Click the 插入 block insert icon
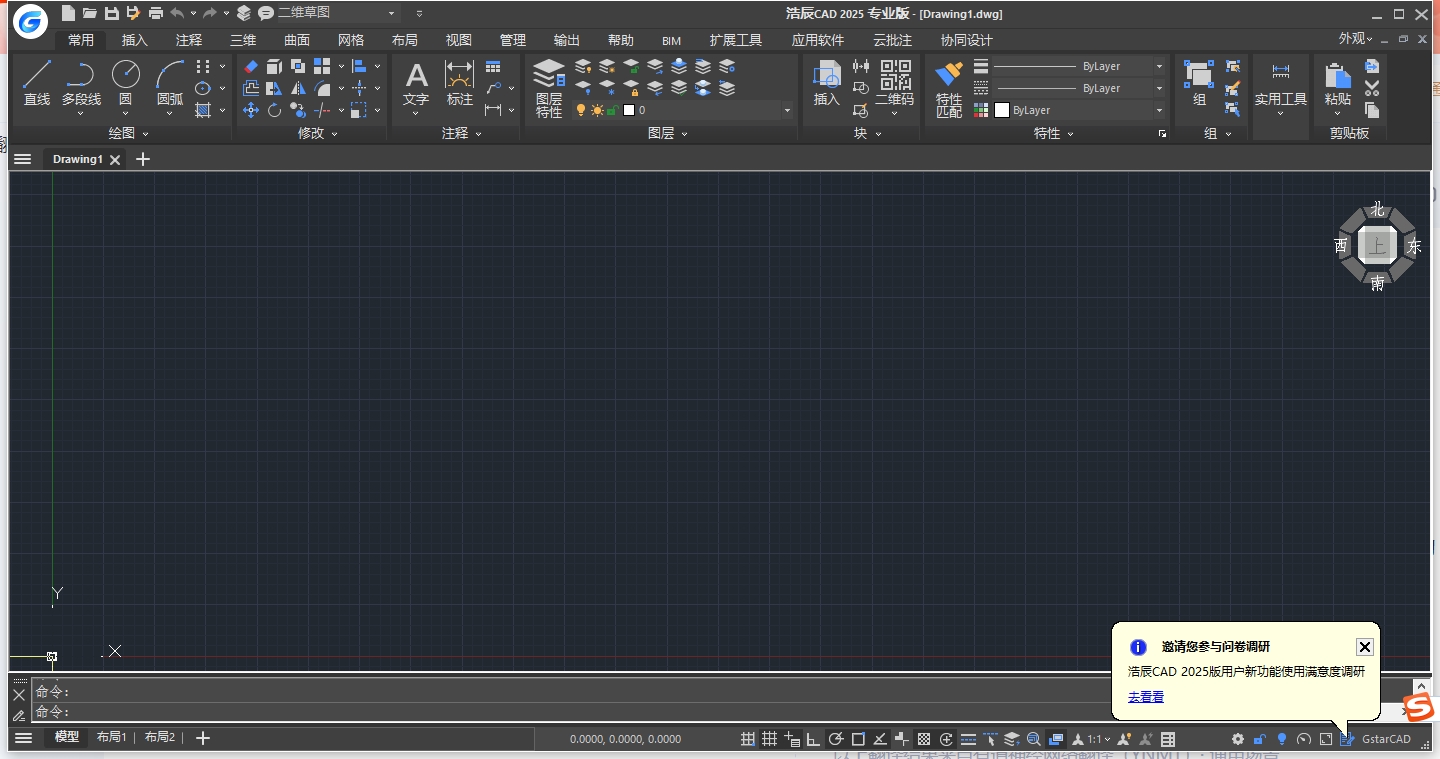1440x759 pixels. pos(826,76)
